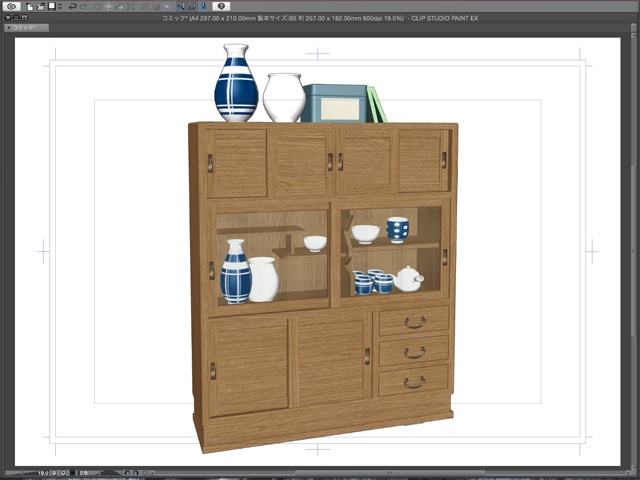
Task: Zoom out using status bar button
Action: tap(54, 473)
